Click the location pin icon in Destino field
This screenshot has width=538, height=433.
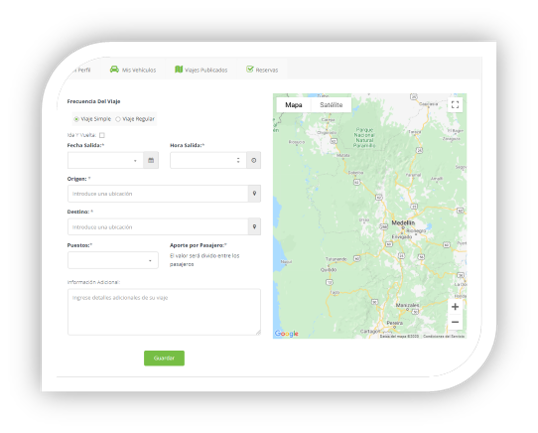coord(254,227)
